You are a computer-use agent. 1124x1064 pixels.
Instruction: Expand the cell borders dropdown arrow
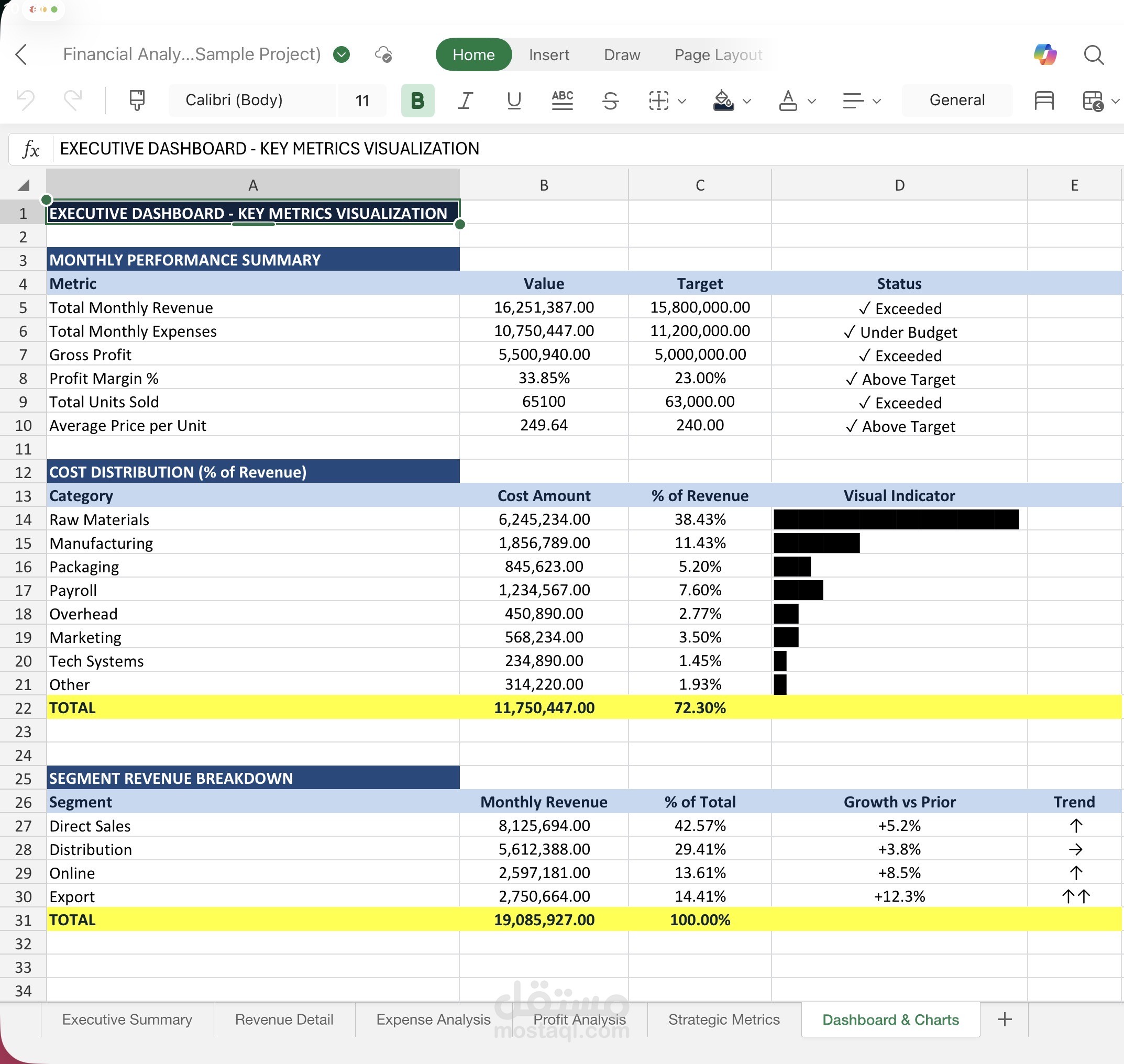pos(682,102)
